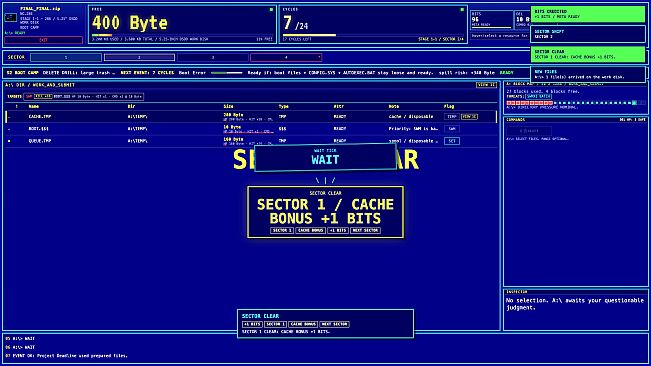Click the WAIT tick popup
651x366 pixels.
325,157
